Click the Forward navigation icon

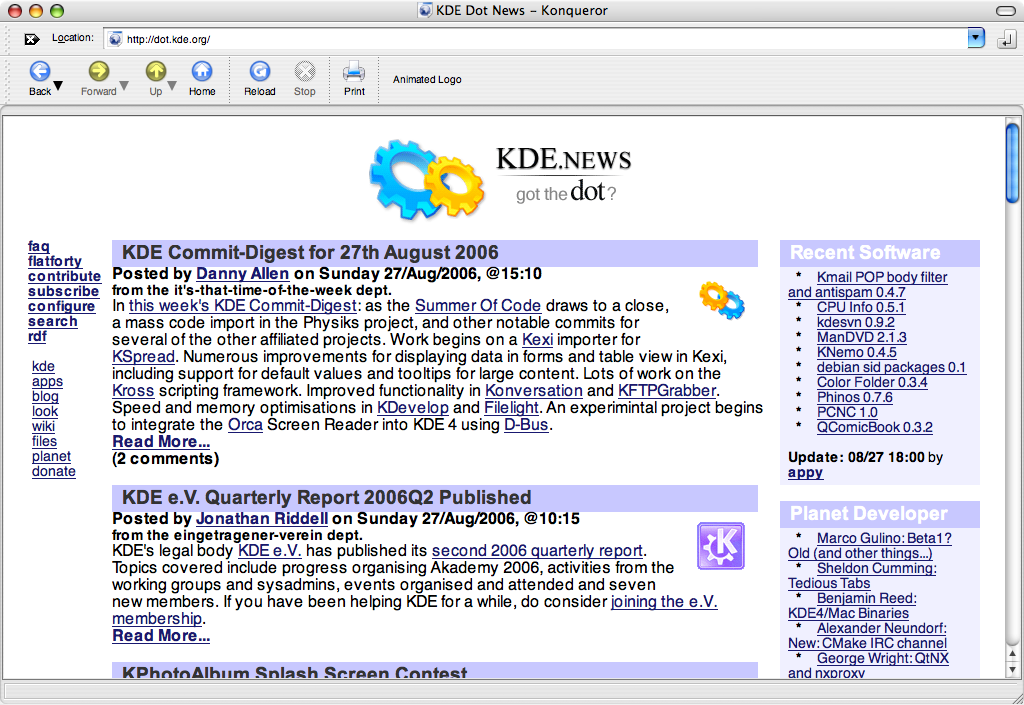click(99, 70)
